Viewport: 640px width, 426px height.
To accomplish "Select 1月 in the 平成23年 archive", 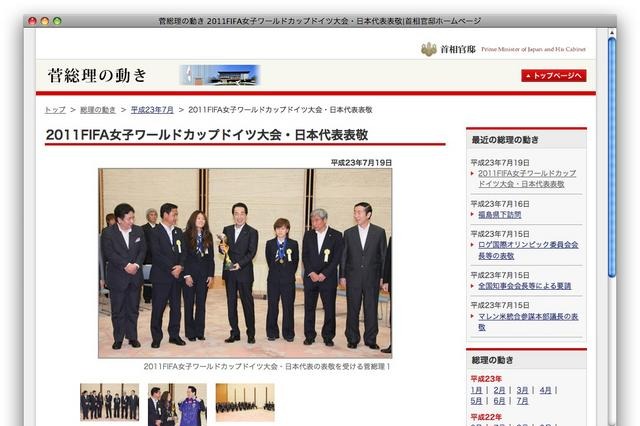I will click(476, 390).
